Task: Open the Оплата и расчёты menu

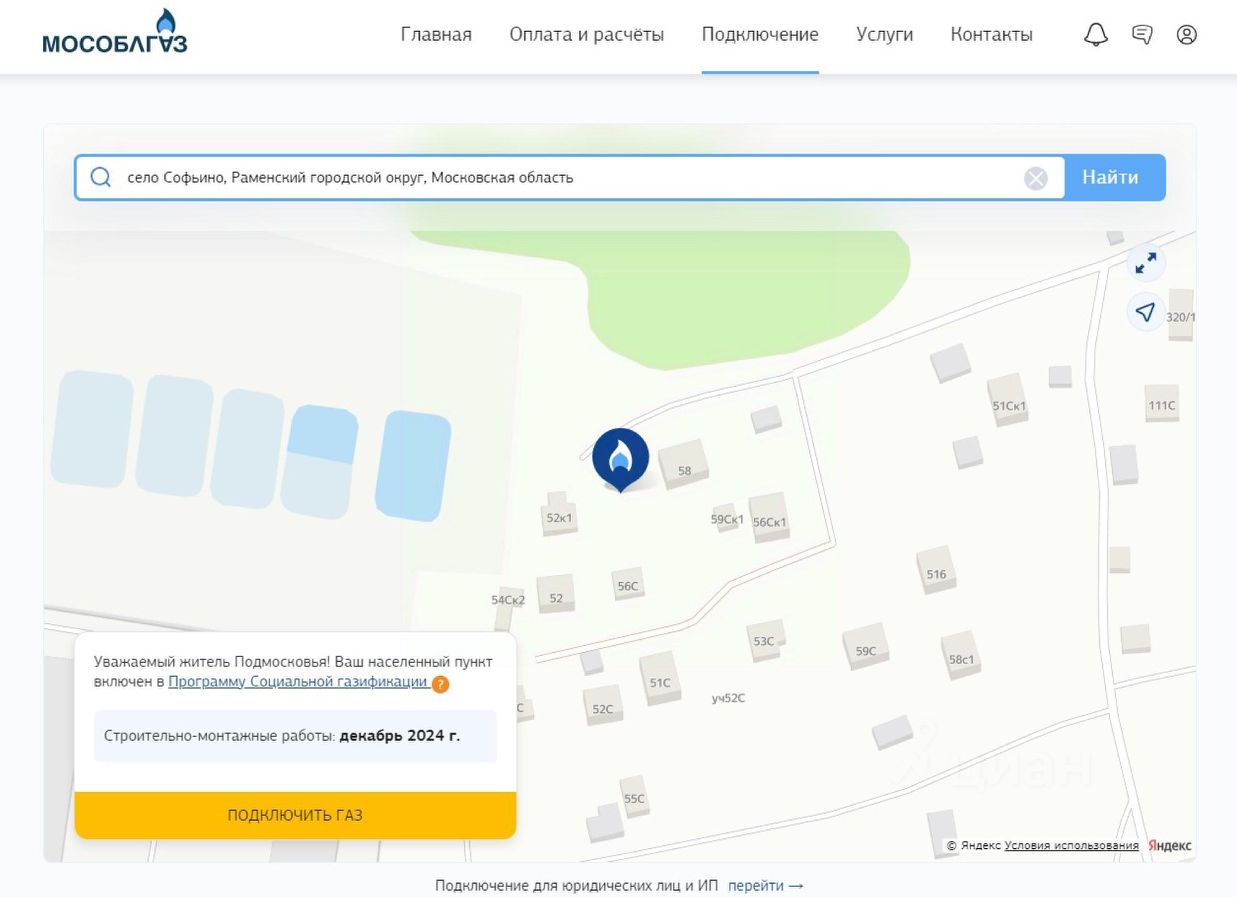Action: [x=586, y=35]
